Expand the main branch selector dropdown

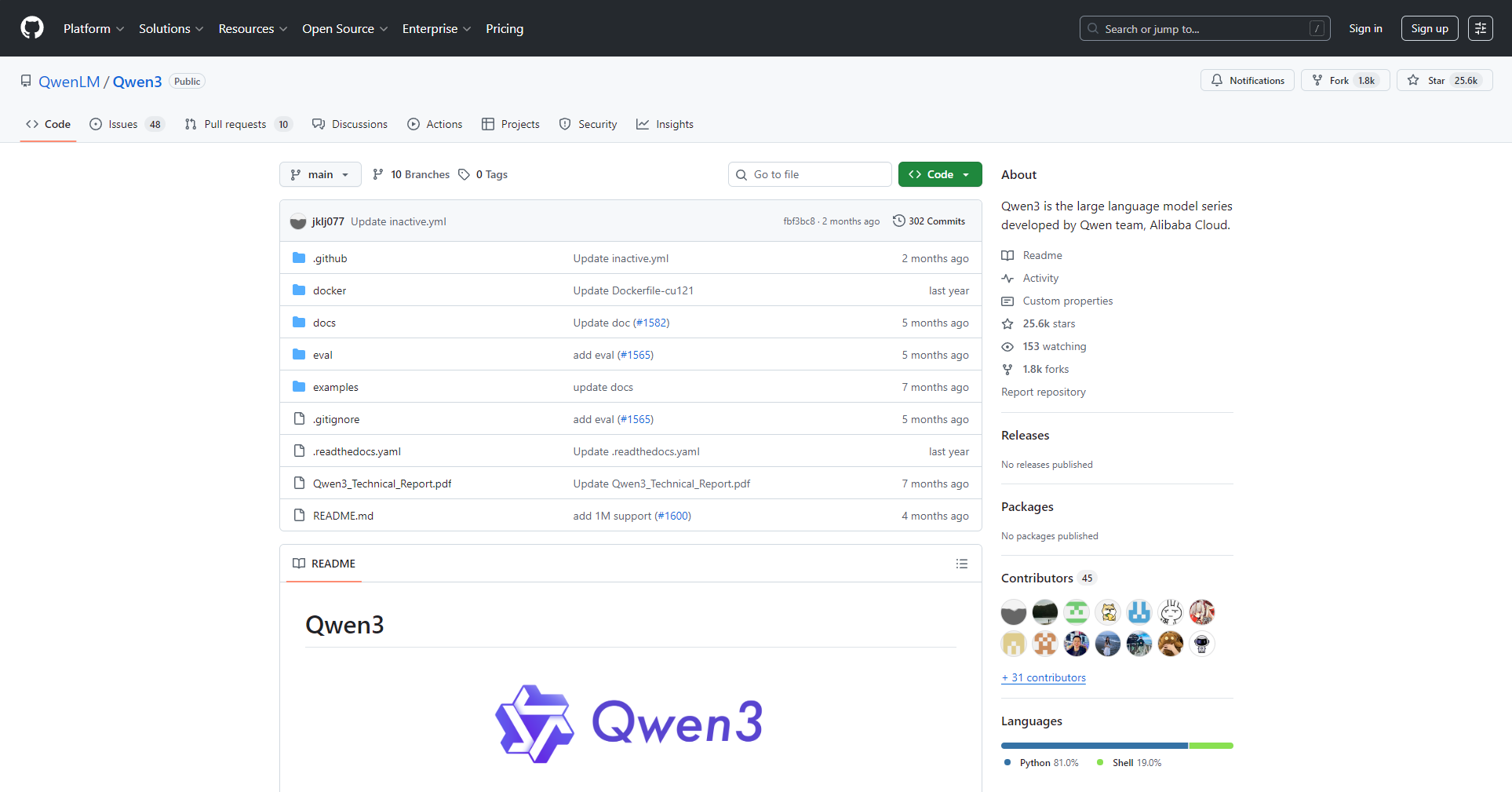pos(320,174)
